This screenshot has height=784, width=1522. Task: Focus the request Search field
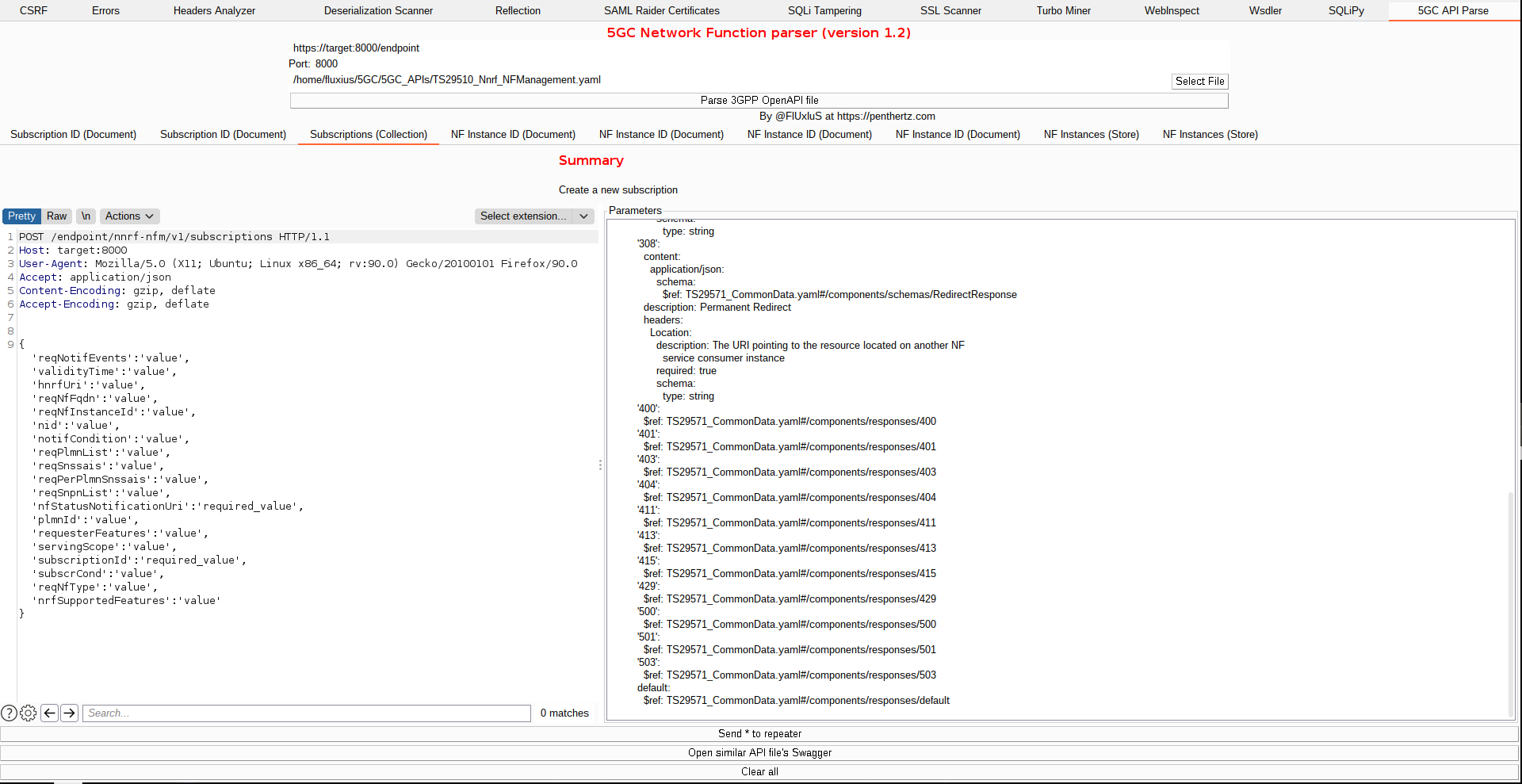click(x=307, y=713)
